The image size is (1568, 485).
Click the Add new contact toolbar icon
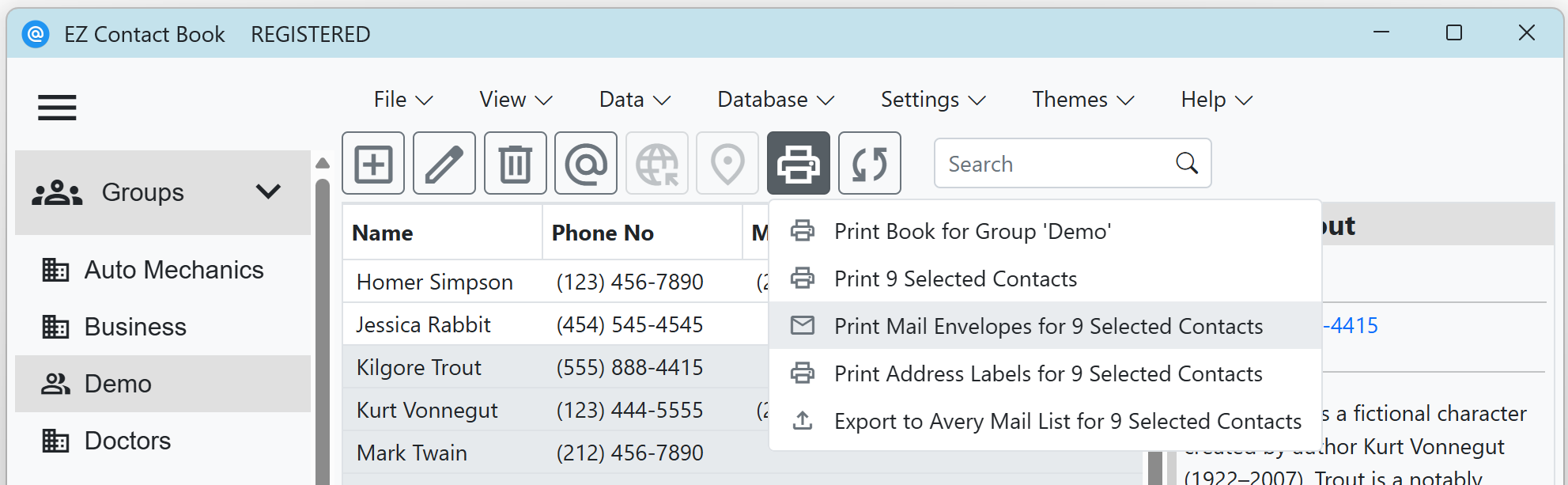pyautogui.click(x=373, y=164)
